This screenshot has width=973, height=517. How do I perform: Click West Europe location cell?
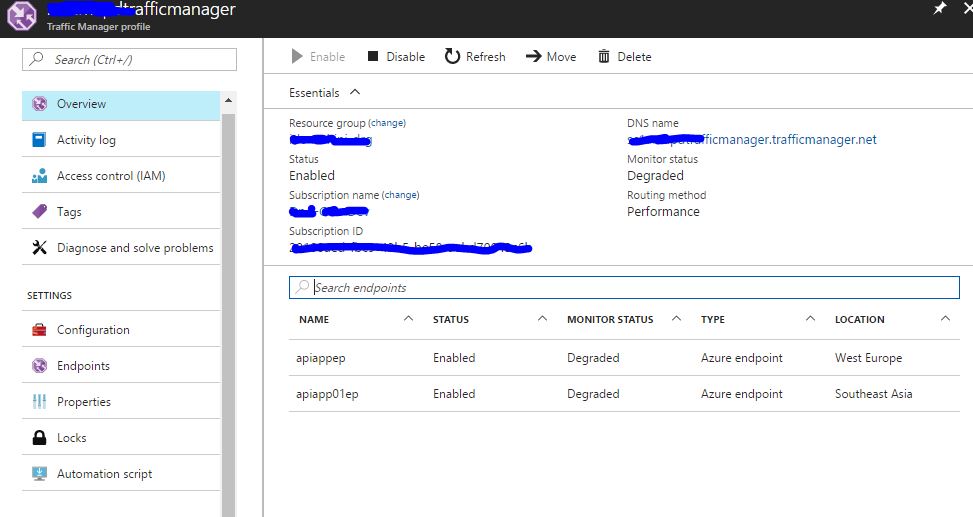[x=868, y=358]
